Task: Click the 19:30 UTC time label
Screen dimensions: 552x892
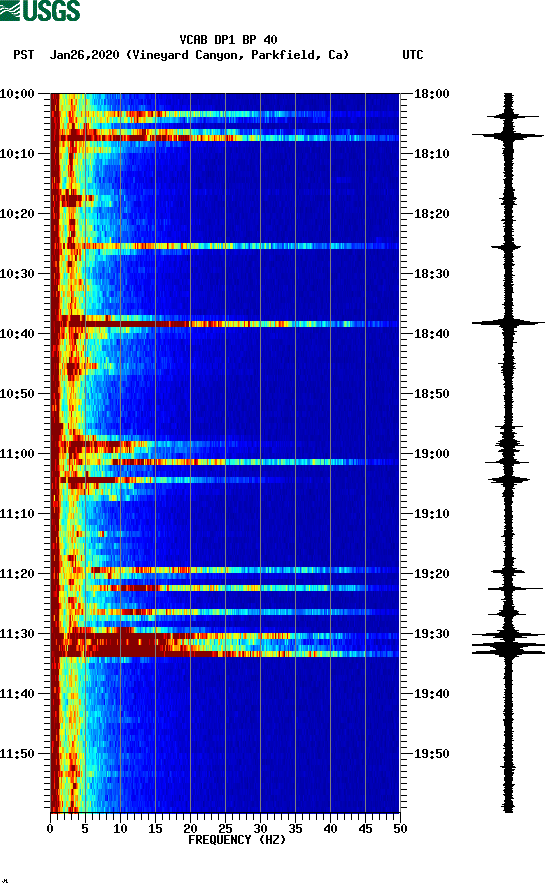Action: click(x=431, y=634)
